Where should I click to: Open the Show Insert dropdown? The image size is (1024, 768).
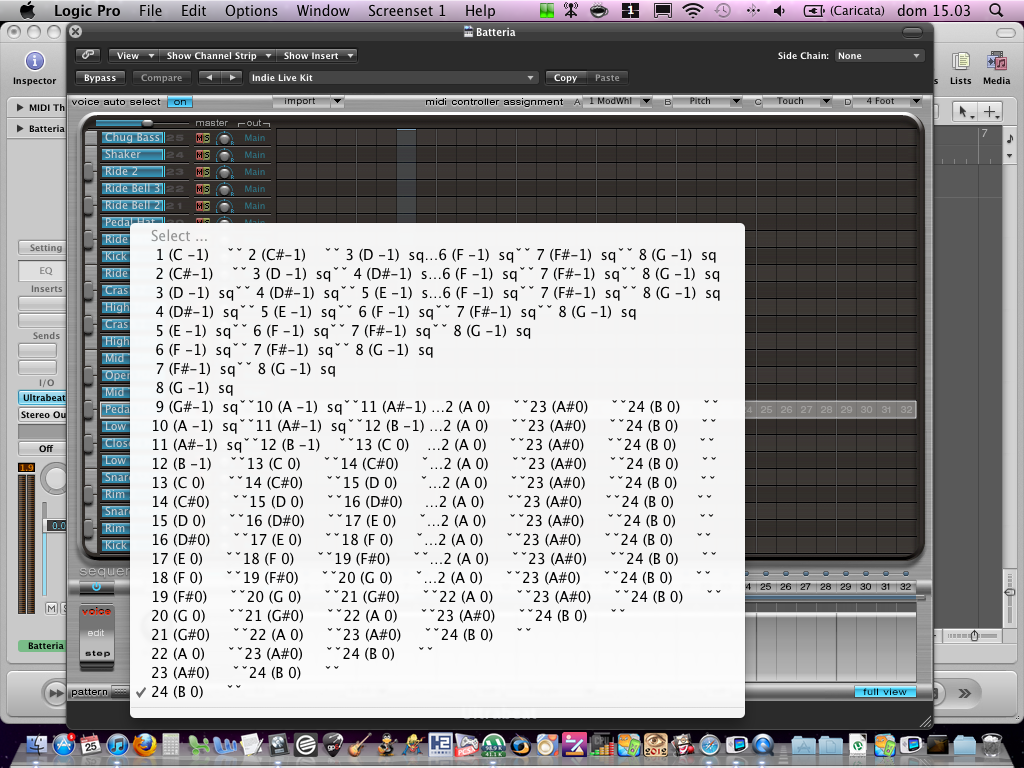point(317,56)
